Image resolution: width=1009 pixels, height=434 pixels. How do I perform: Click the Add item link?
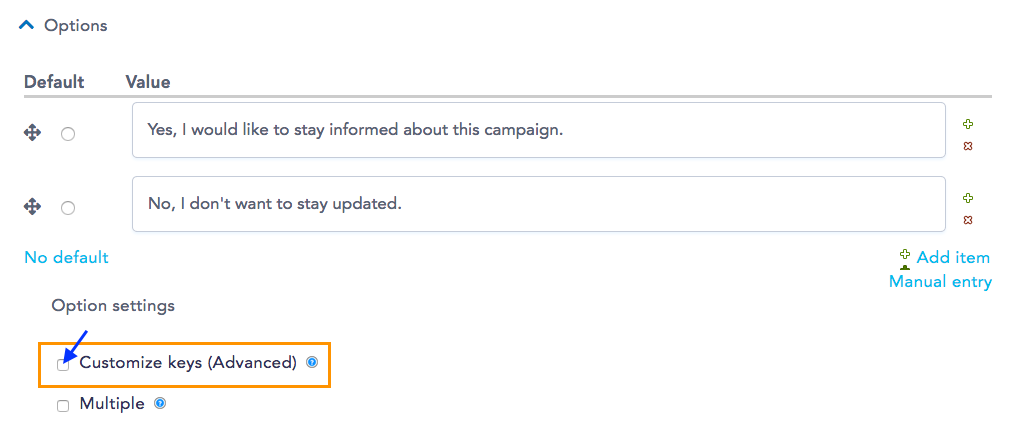click(953, 258)
